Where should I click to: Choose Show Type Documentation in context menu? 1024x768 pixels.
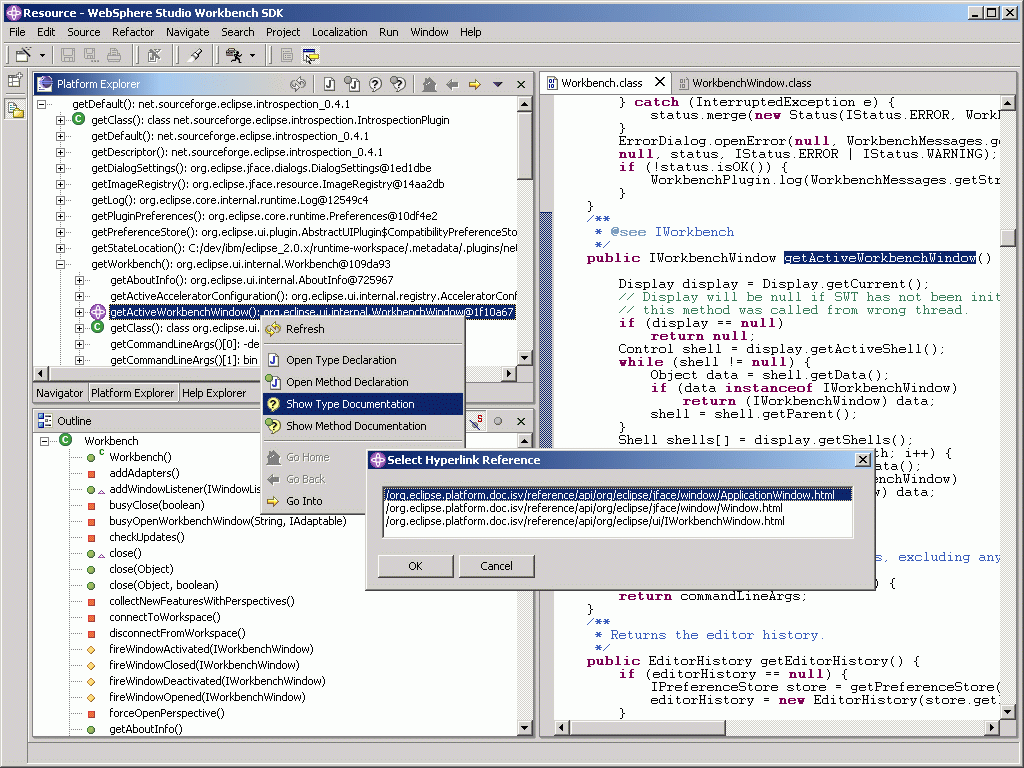363,404
